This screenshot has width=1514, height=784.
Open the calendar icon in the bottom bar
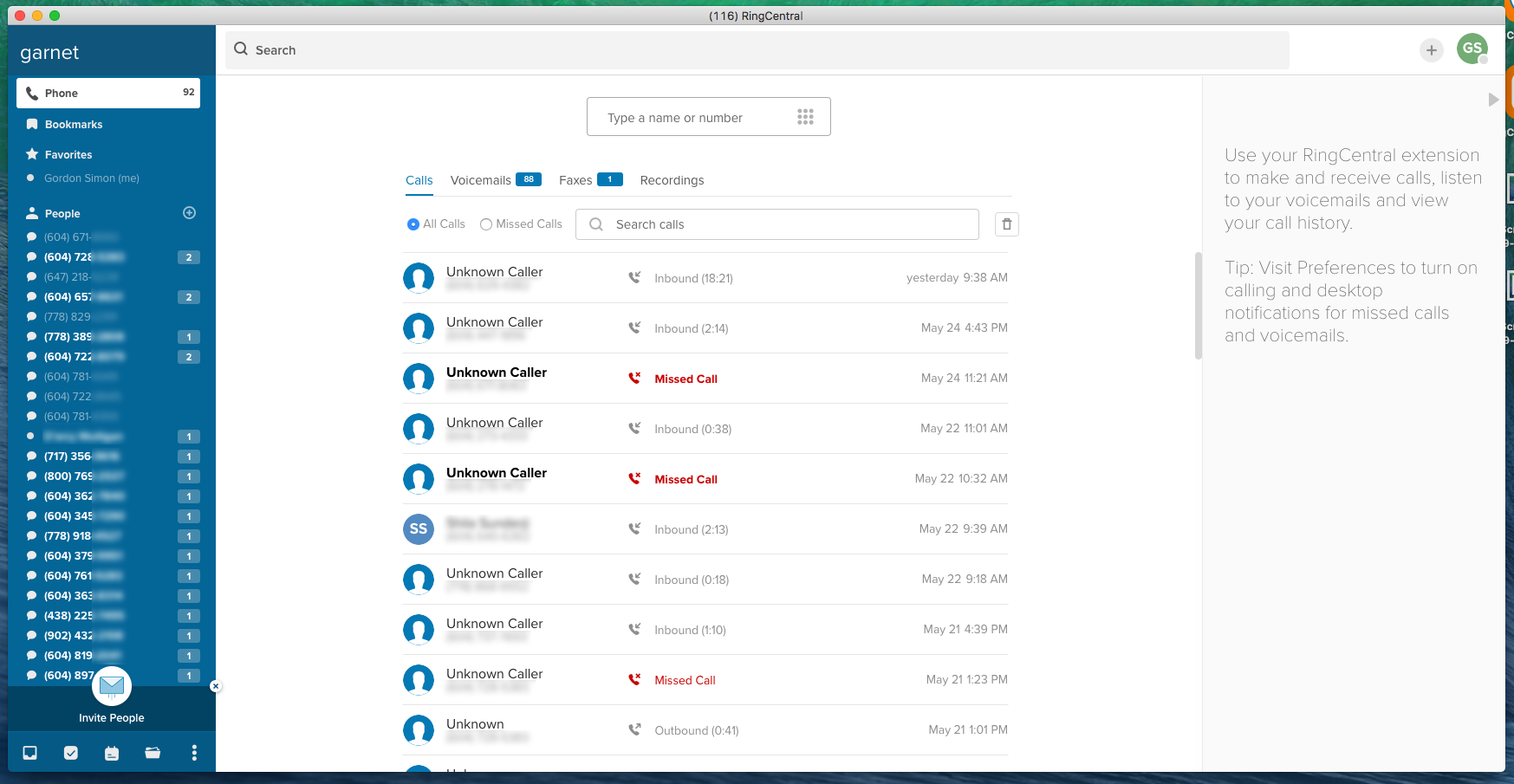click(112, 753)
